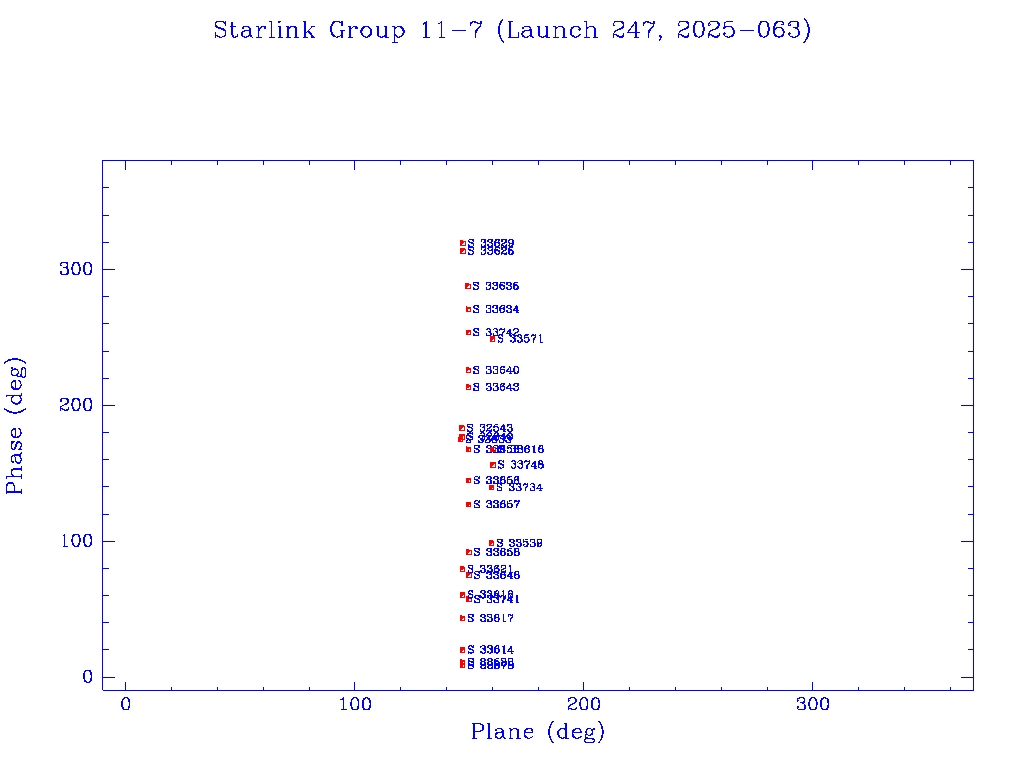Click the S 33634 text label
Screen dimensions: 1024x768
tap(496, 309)
